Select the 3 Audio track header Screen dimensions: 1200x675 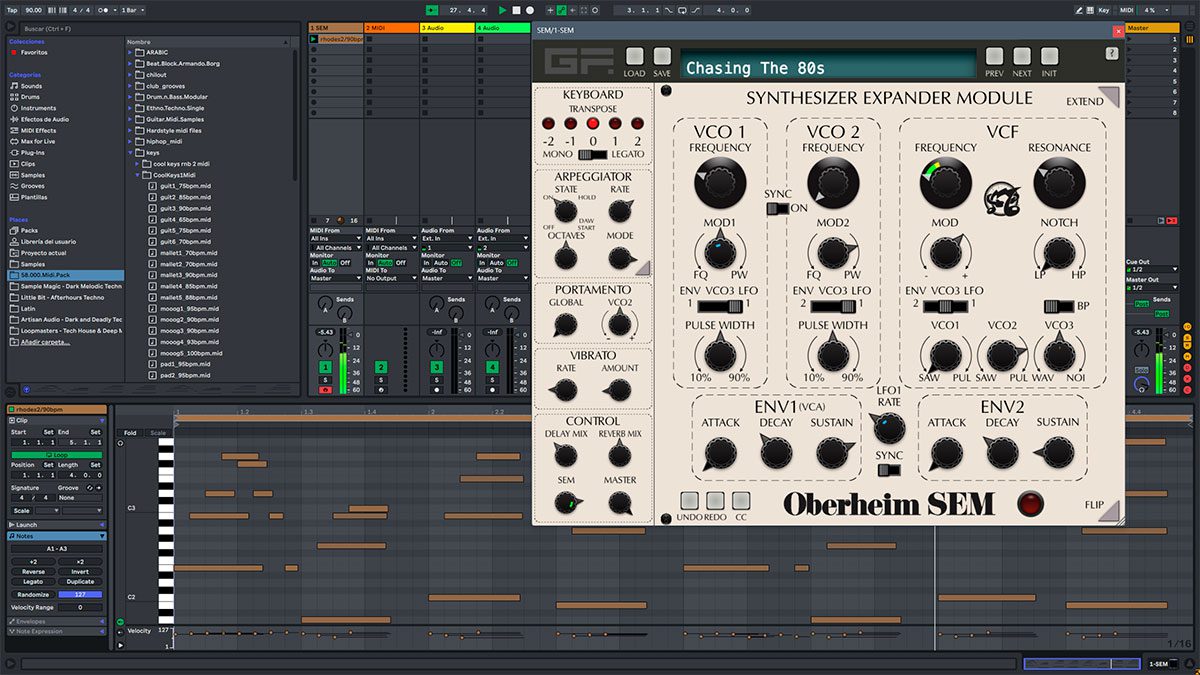click(x=446, y=28)
